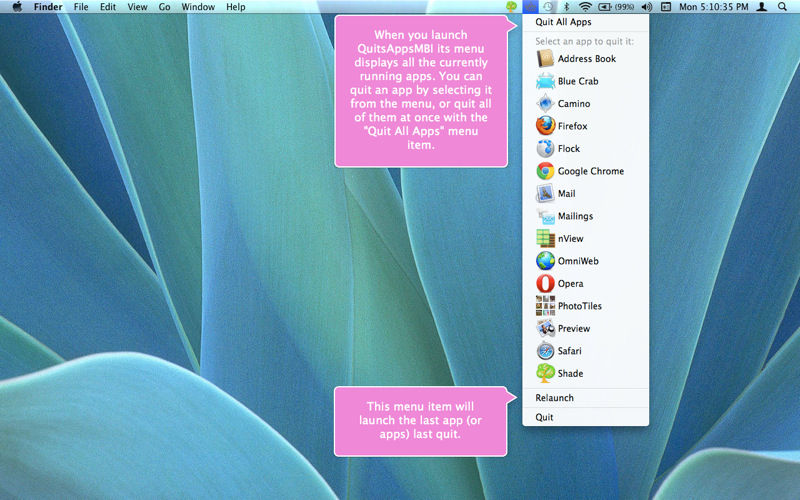Quit Blue Crab via its name
Screen dimensions: 800x500
(x=578, y=81)
